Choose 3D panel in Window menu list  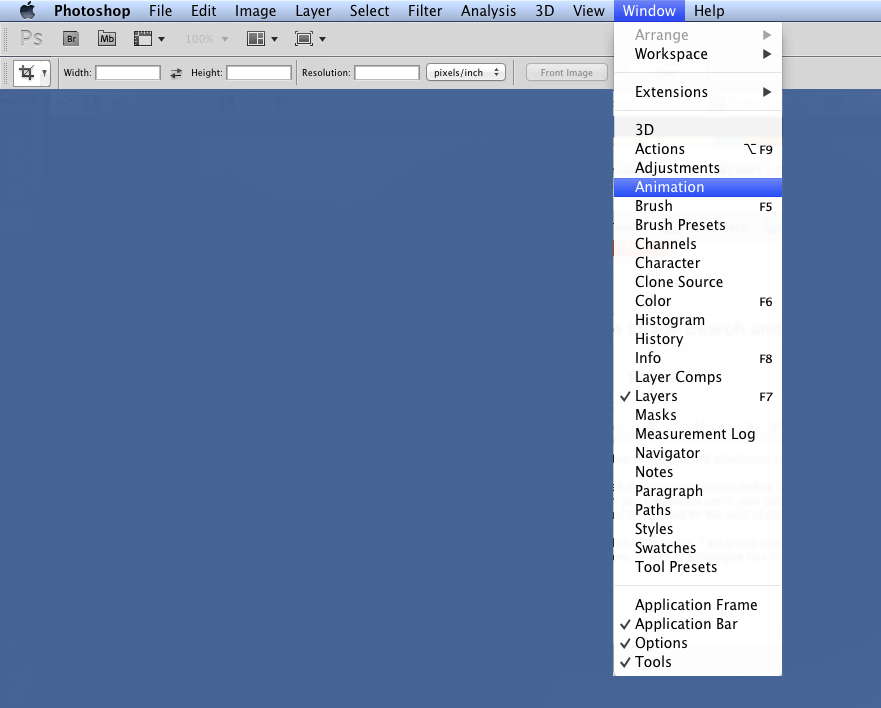698,130
